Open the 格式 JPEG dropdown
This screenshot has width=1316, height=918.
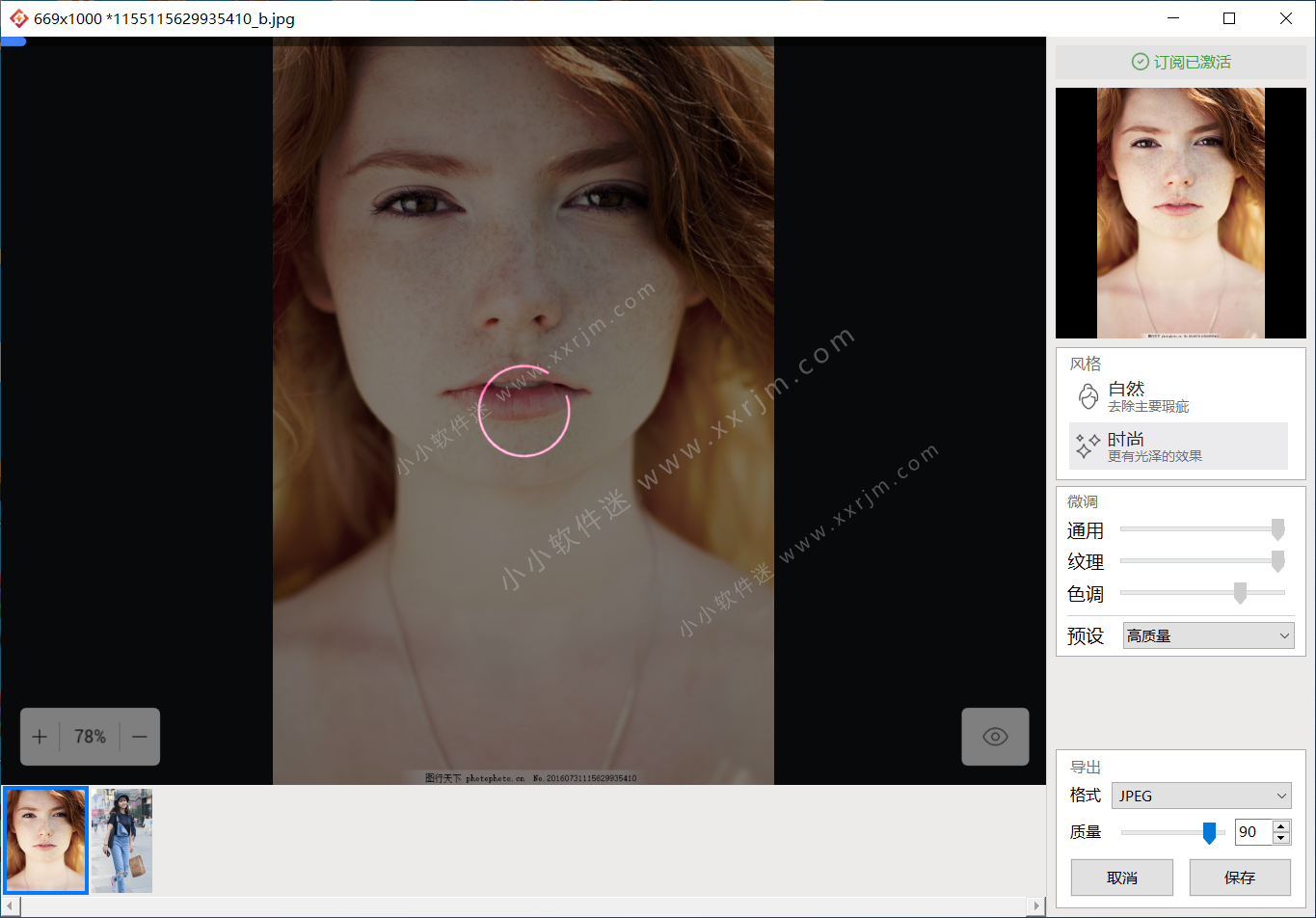click(1201, 796)
